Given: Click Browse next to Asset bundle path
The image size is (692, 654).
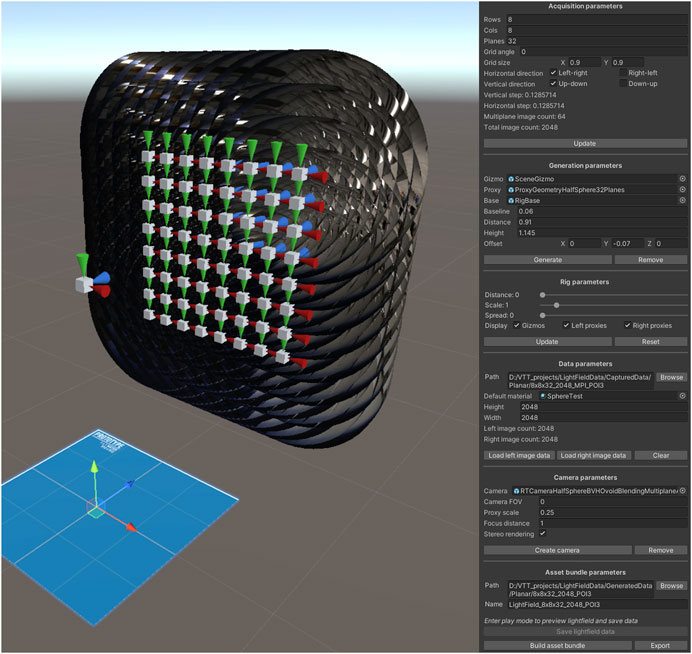Looking at the screenshot, I should click(672, 586).
